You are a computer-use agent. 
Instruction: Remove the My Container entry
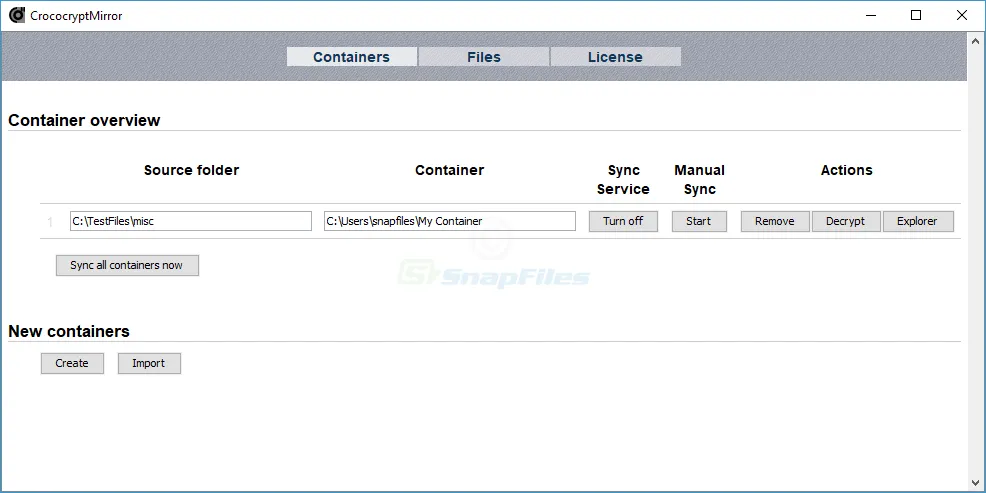coord(775,221)
